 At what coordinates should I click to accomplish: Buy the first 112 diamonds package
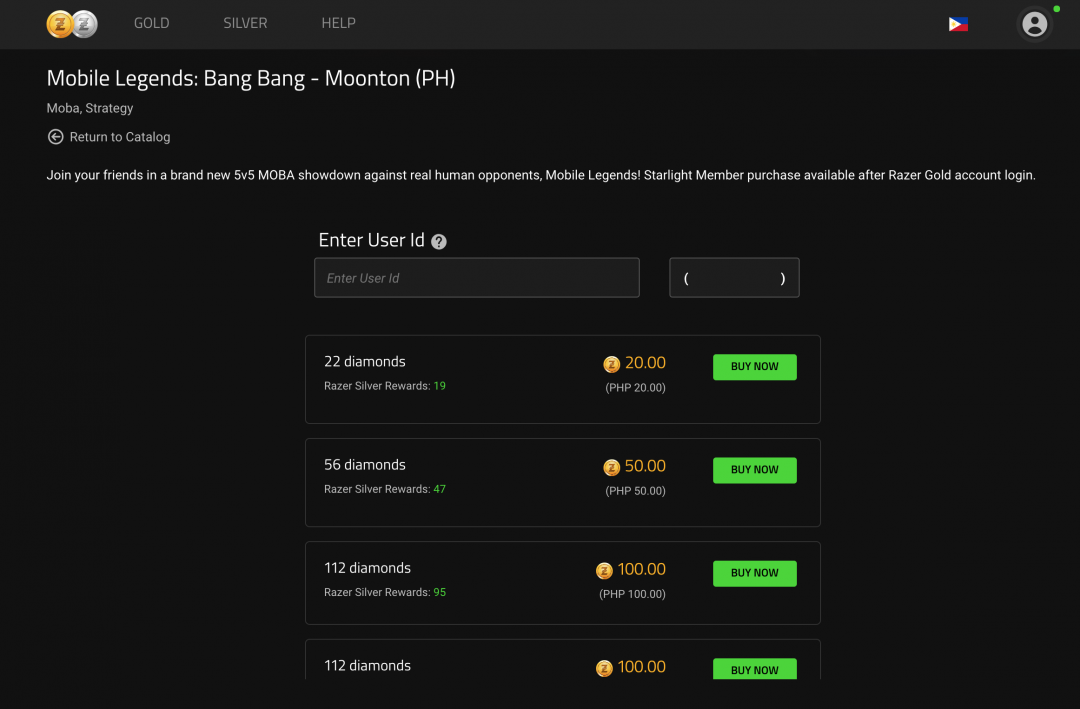754,573
